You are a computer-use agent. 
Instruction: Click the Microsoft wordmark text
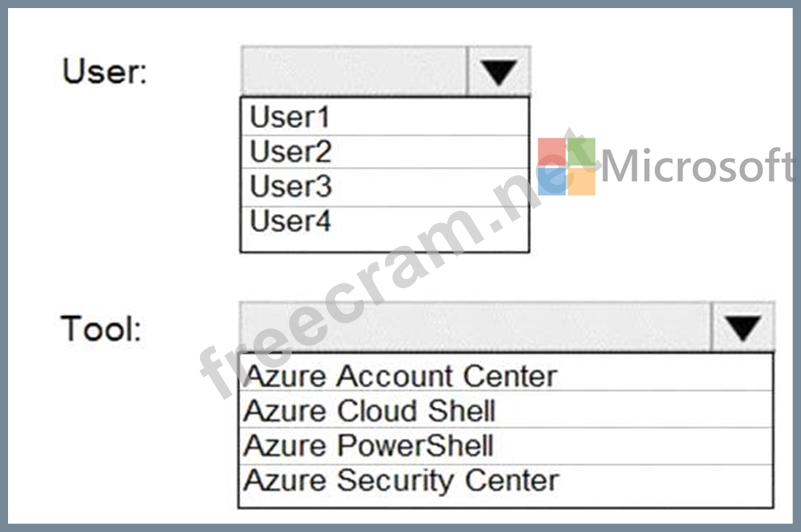click(x=698, y=165)
